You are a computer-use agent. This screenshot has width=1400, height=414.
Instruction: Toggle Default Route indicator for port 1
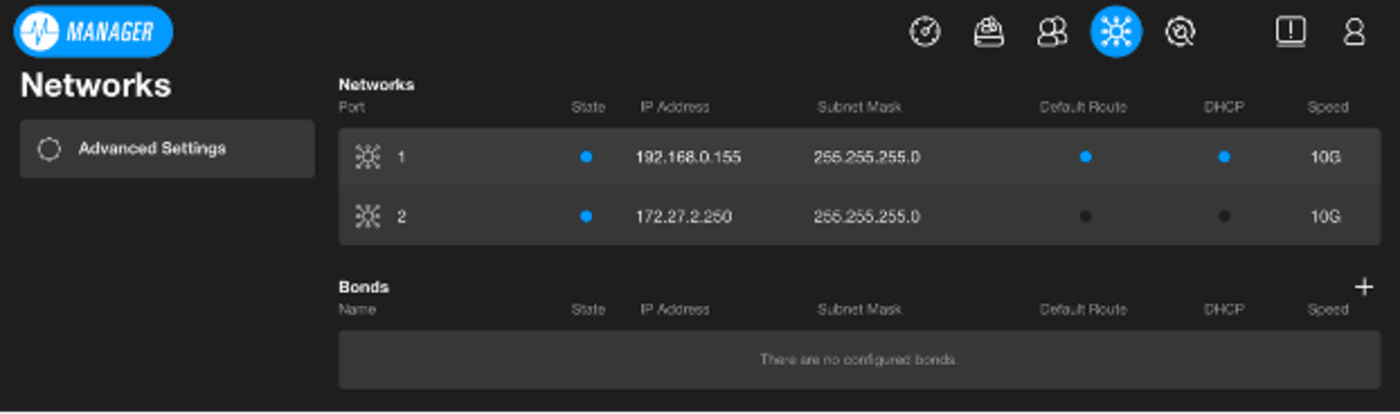tap(1085, 157)
